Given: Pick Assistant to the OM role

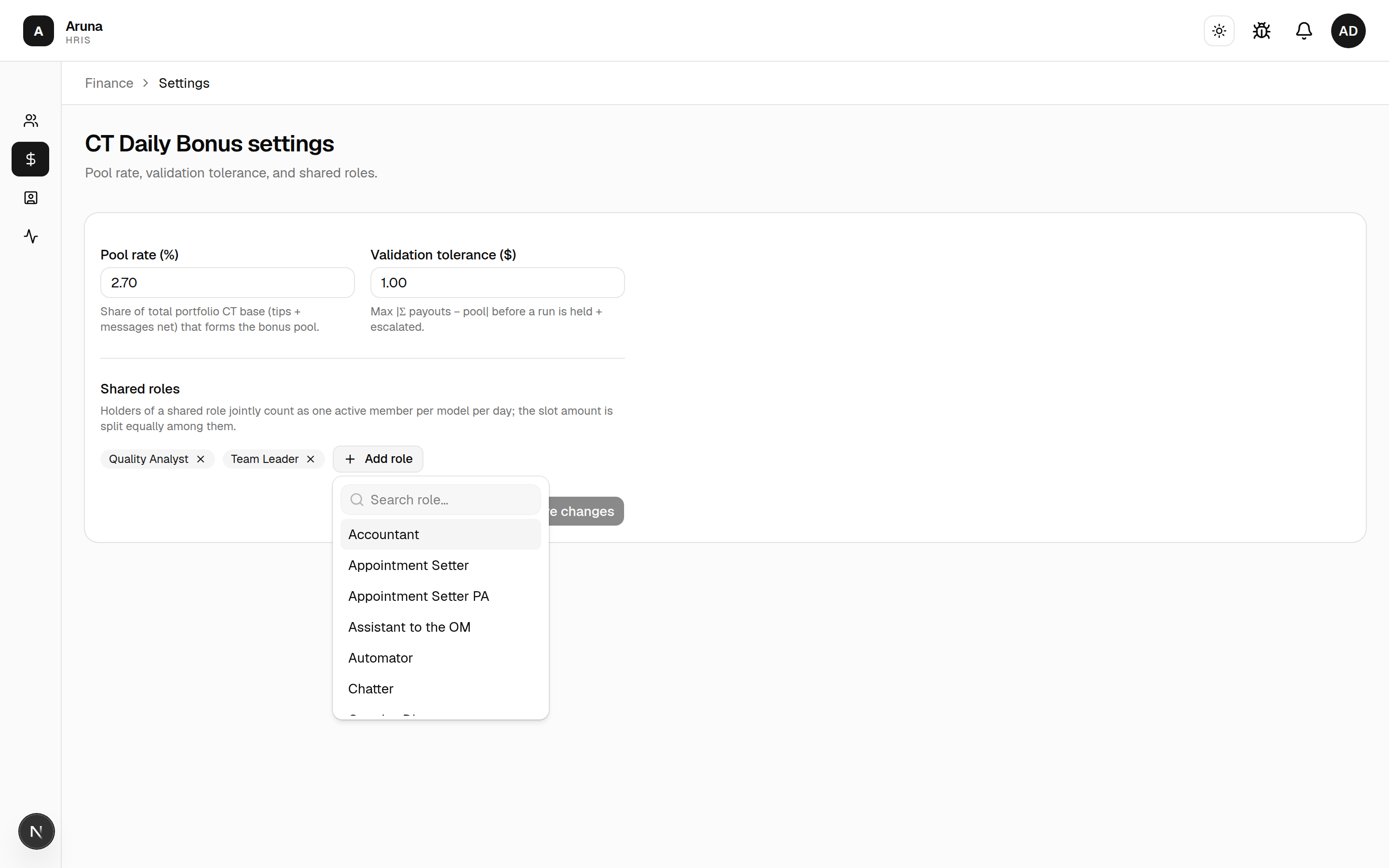Looking at the screenshot, I should (441, 627).
